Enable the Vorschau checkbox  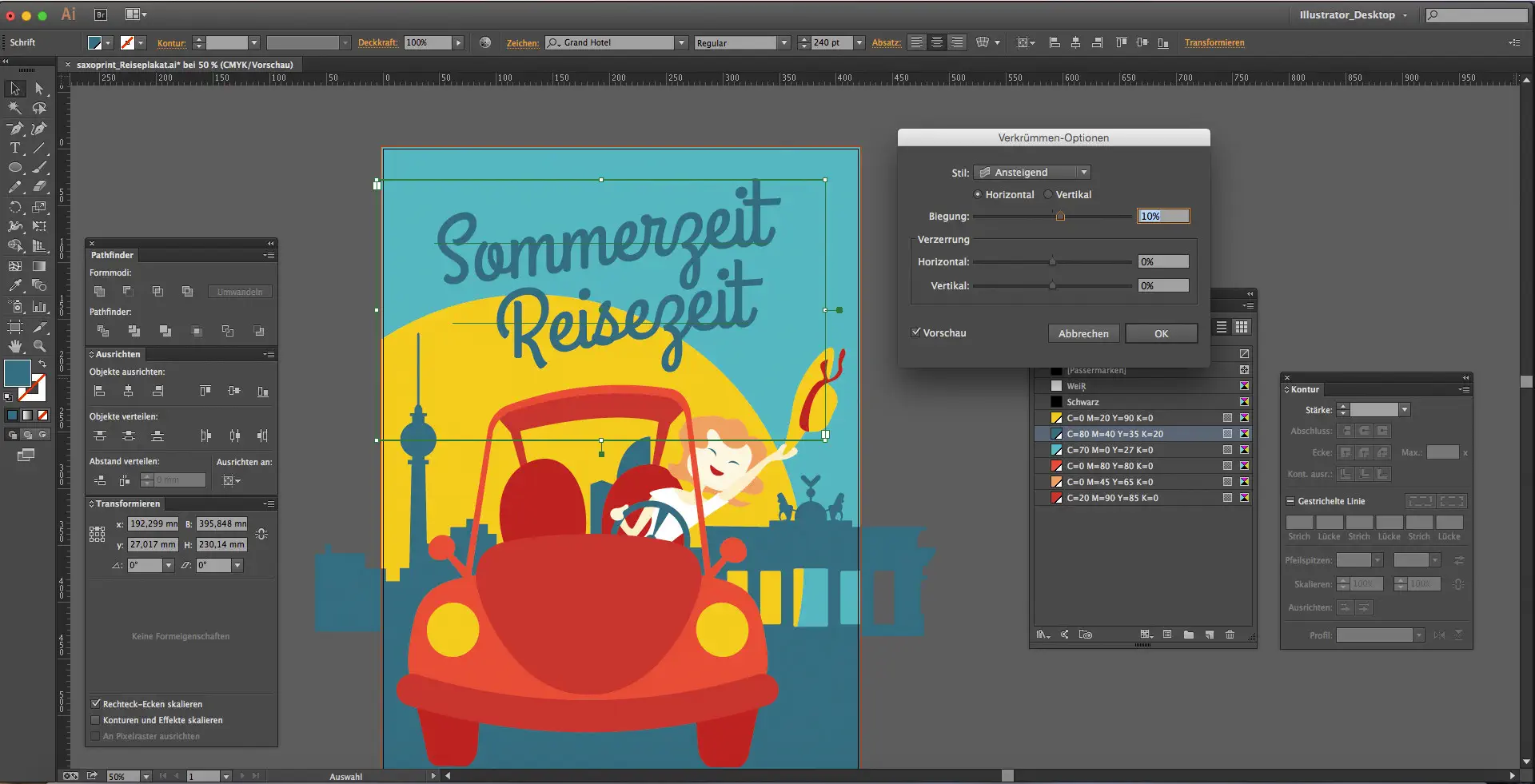[916, 333]
